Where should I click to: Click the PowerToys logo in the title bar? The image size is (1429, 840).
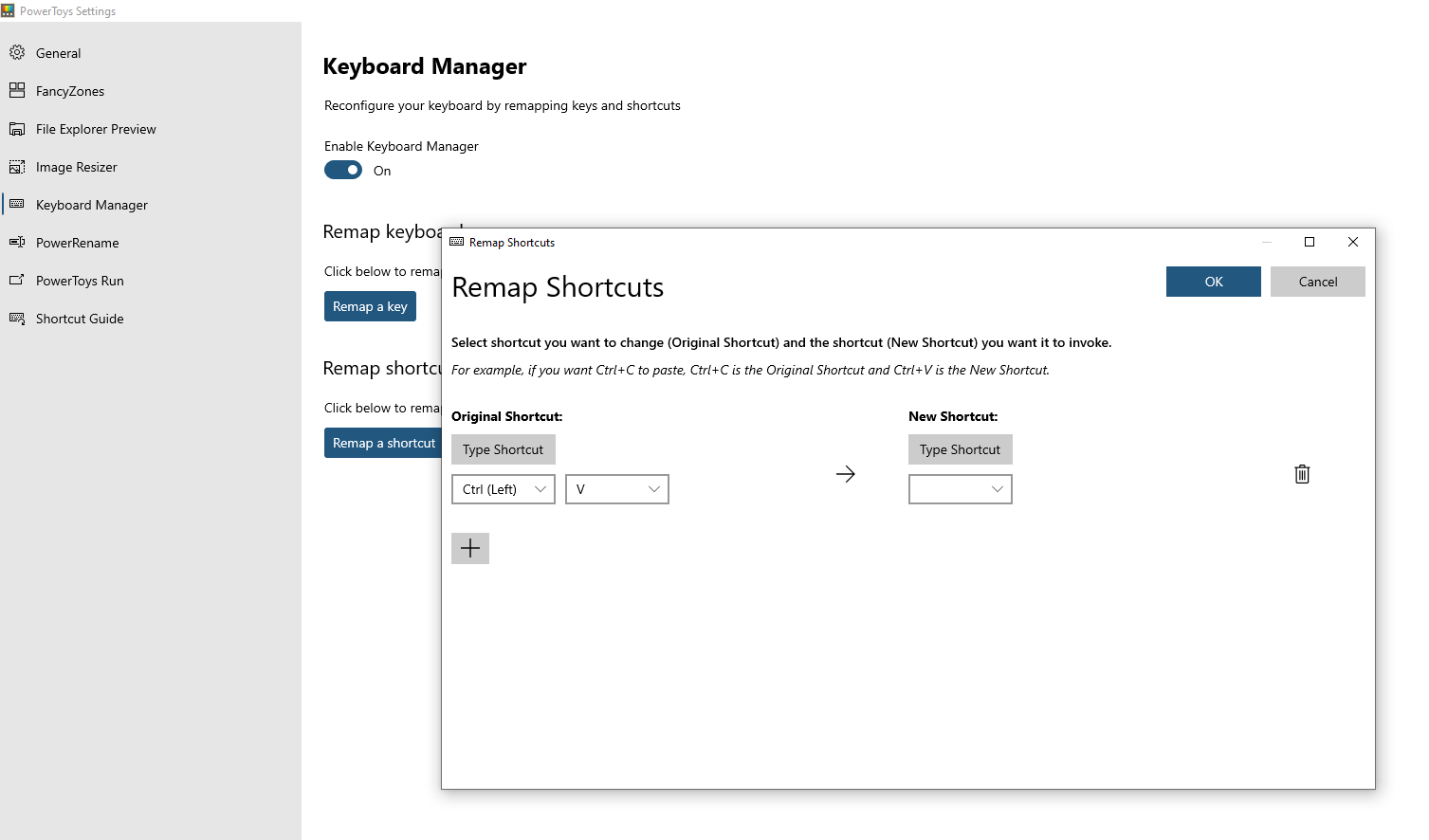(x=9, y=9)
